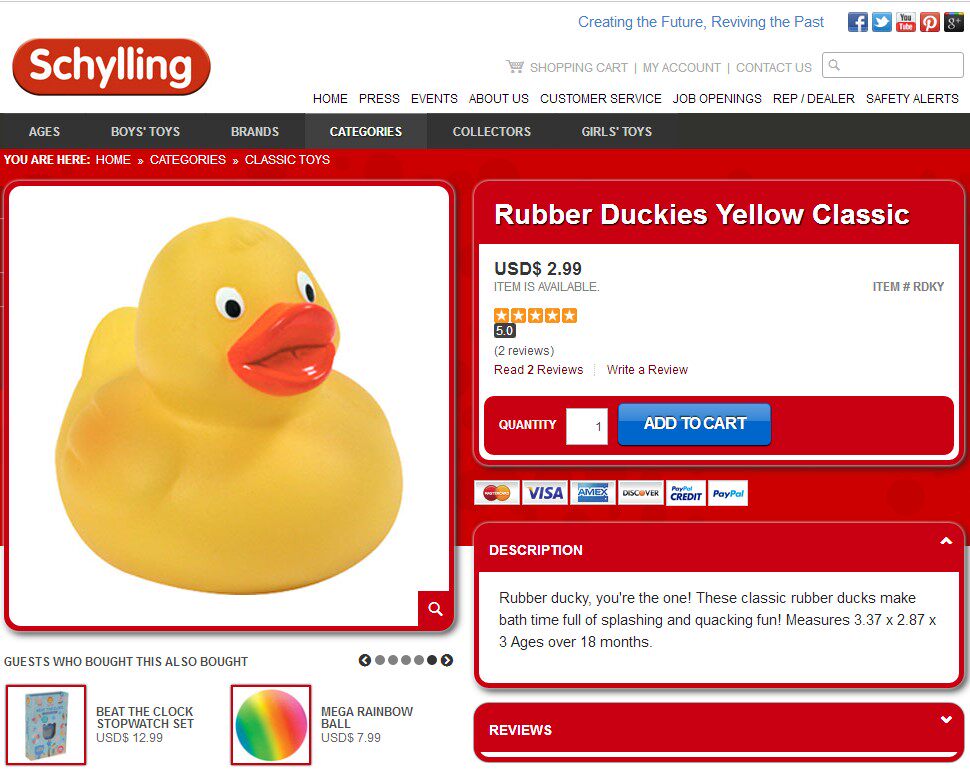Select the last carousel page dot
970x779 pixels.
pos(432,660)
